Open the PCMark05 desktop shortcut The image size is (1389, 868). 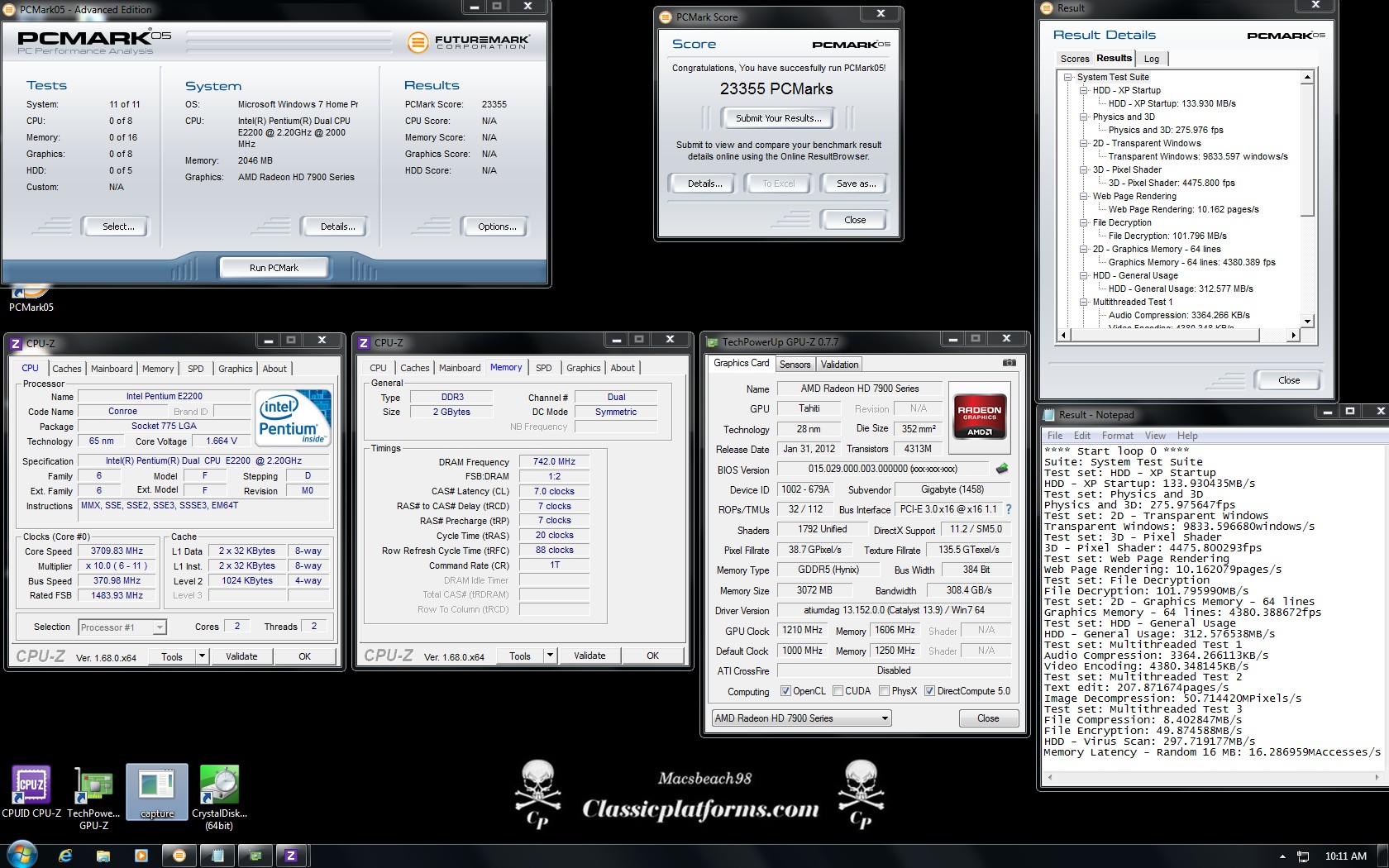pyautogui.click(x=31, y=298)
